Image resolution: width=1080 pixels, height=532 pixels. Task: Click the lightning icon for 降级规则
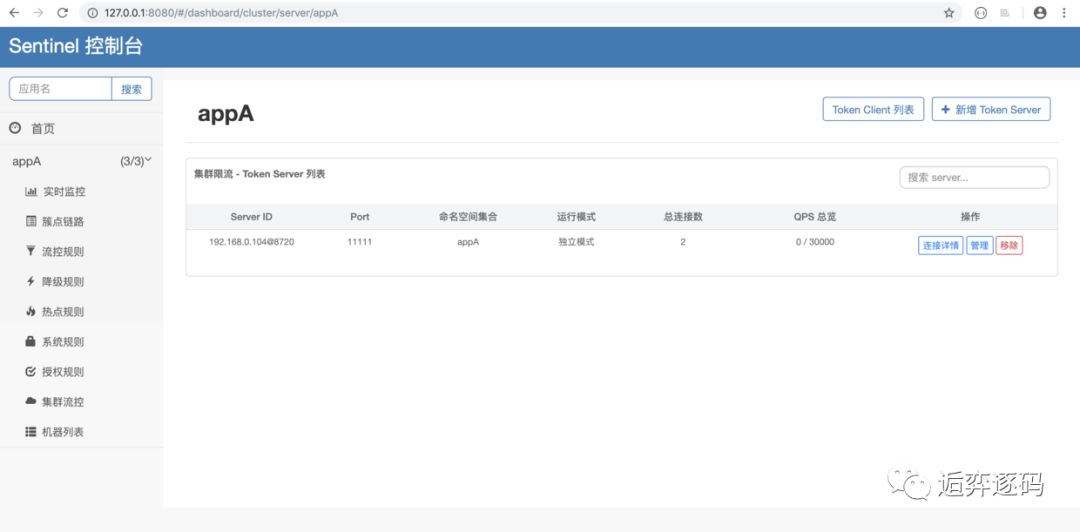pyautogui.click(x=31, y=281)
